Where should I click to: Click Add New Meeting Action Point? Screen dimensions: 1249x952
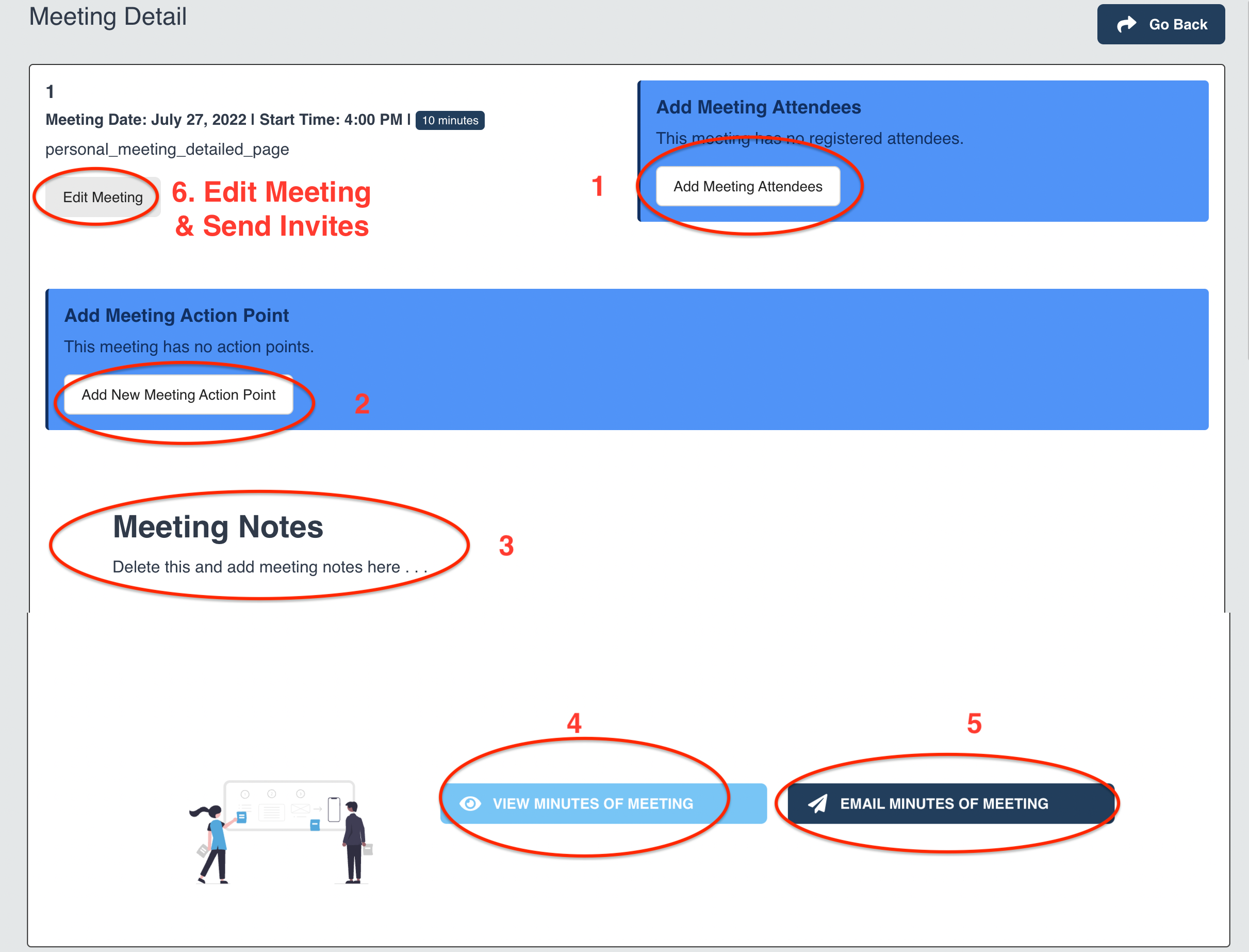click(179, 394)
